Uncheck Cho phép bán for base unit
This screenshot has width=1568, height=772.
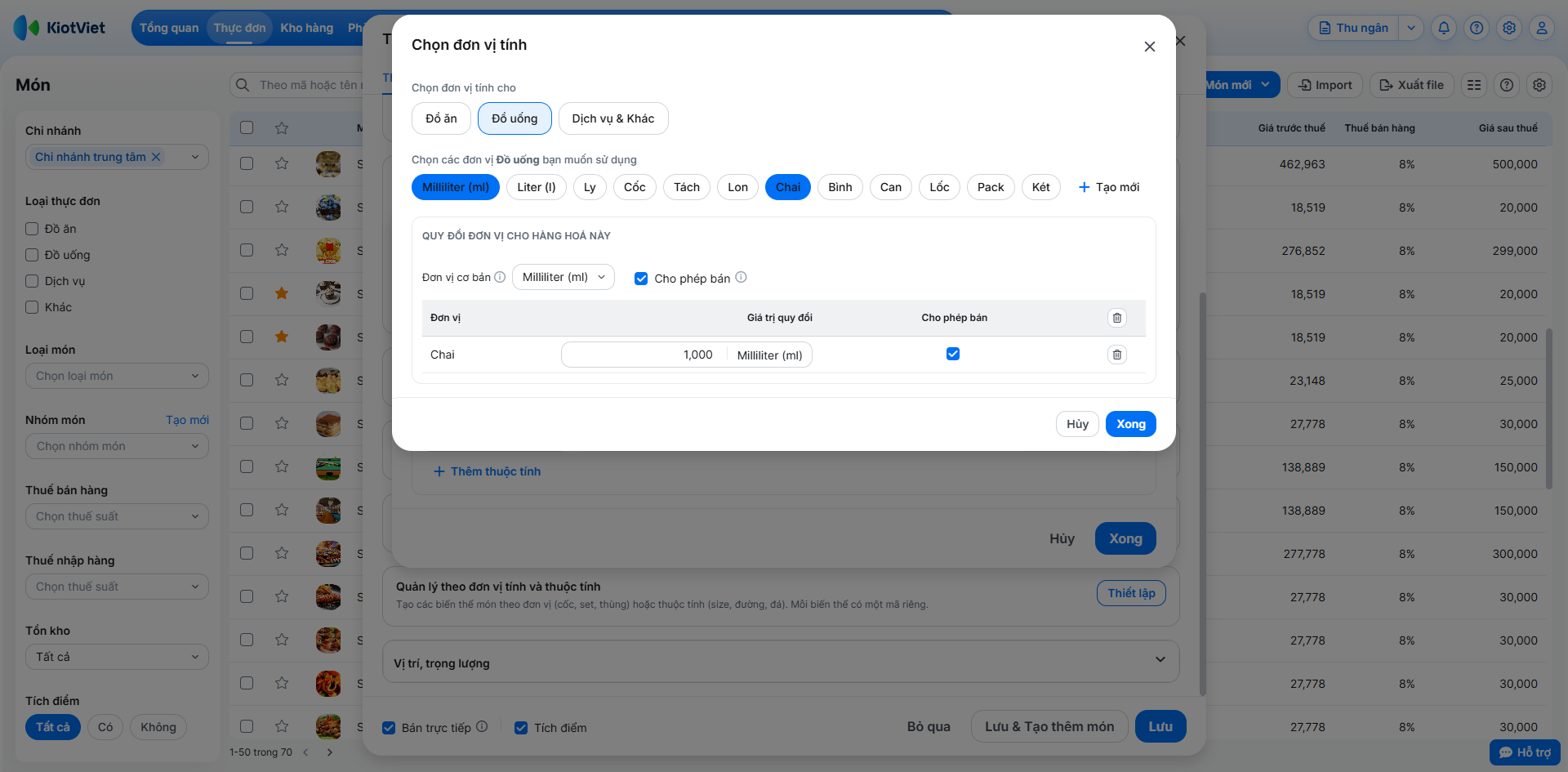click(641, 279)
